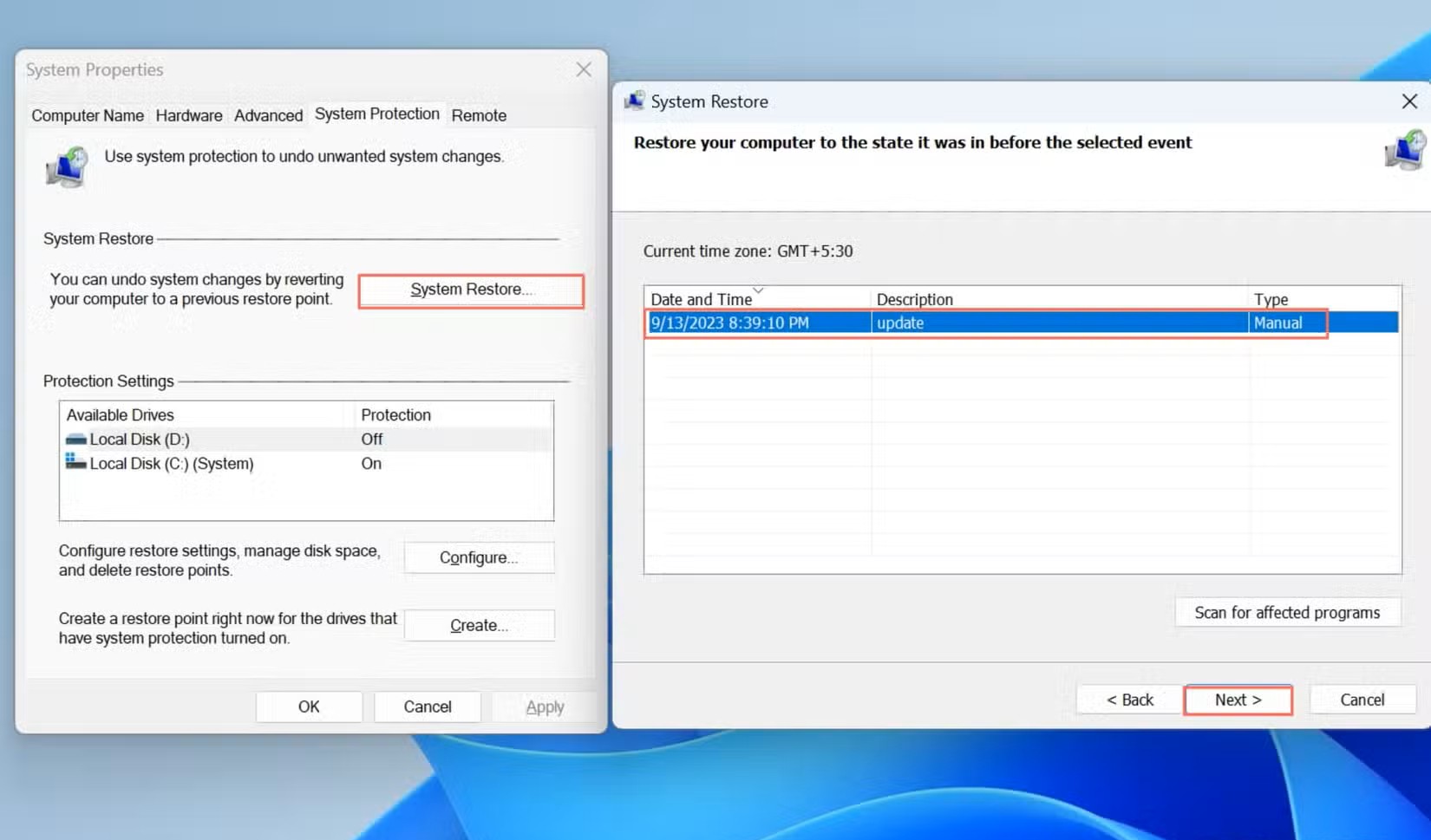
Task: Open Configure to manage restore settings
Action: pyautogui.click(x=479, y=557)
